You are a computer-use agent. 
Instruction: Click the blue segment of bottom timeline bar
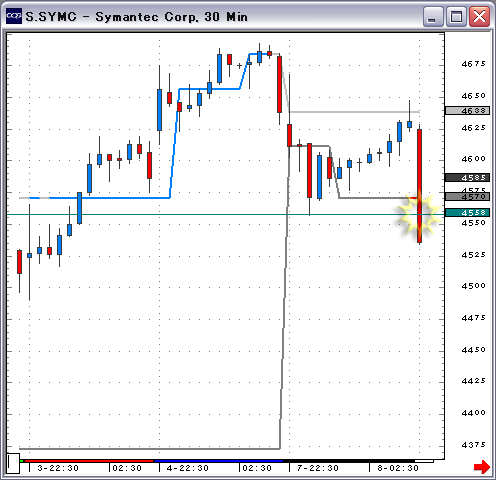pyautogui.click(x=219, y=461)
